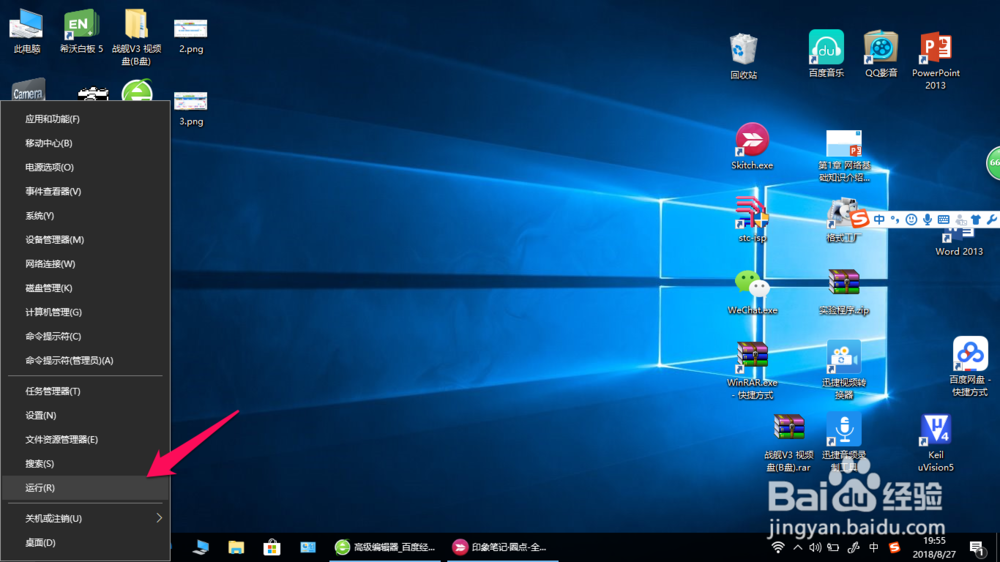Open the Sogou emoji smiley panel
The height and width of the screenshot is (562, 1000).
pyautogui.click(x=911, y=219)
